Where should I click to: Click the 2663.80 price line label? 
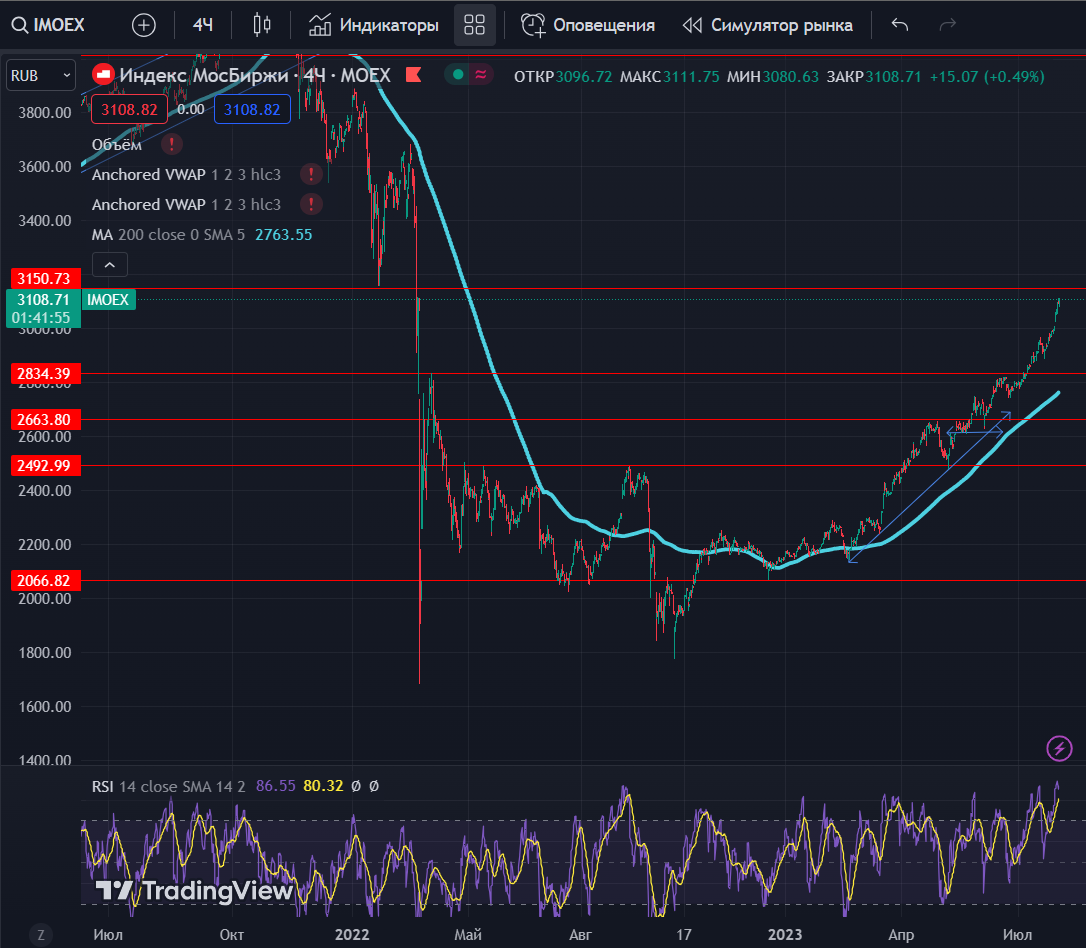click(x=44, y=420)
